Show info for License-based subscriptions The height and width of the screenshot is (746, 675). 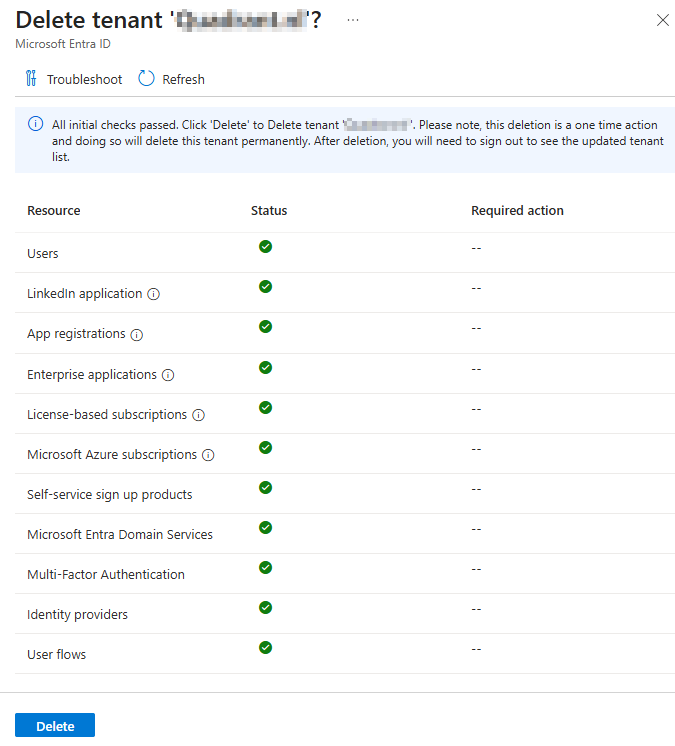click(198, 415)
